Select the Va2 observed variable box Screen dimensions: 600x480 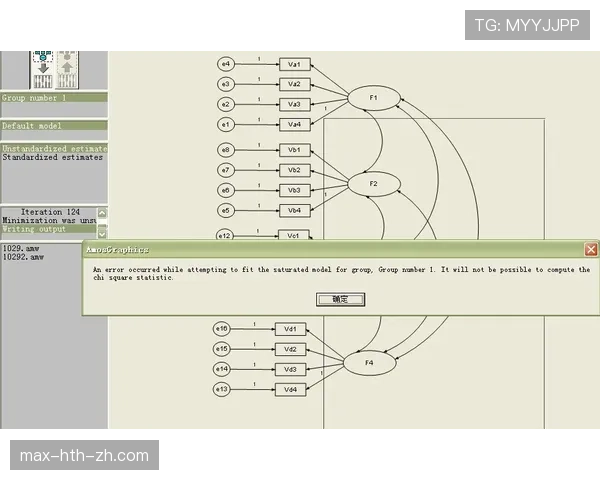click(x=295, y=84)
